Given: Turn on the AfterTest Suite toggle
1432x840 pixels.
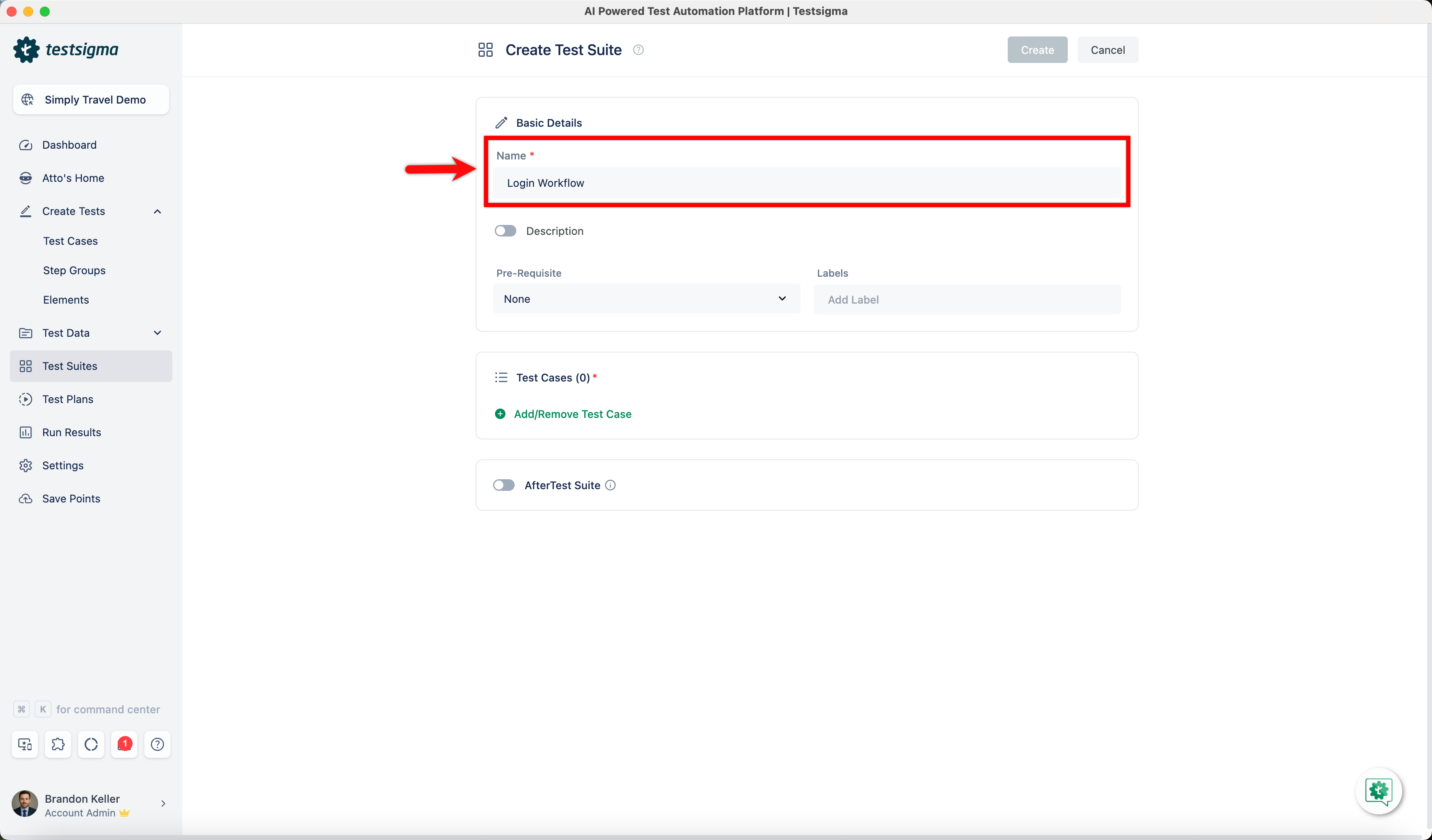Looking at the screenshot, I should pos(503,485).
